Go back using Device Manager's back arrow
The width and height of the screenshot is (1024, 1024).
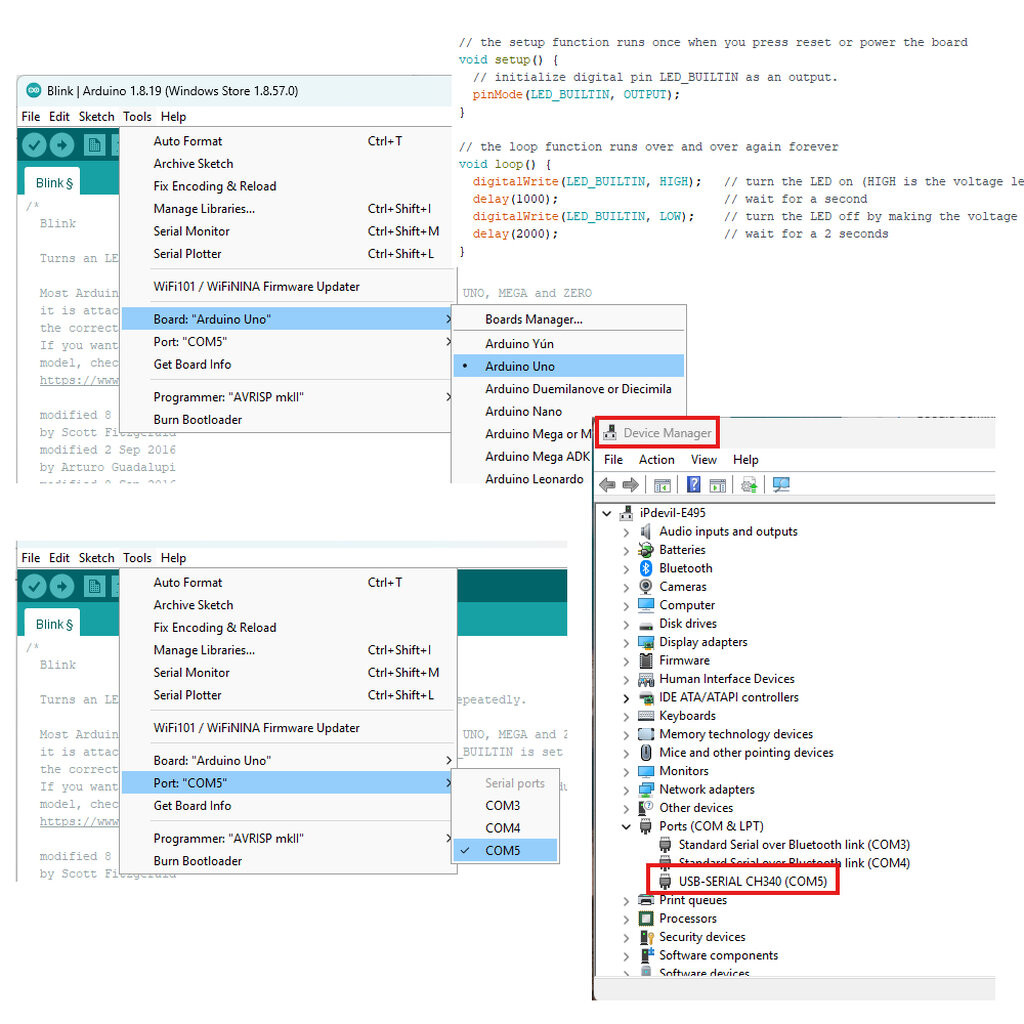coord(607,485)
